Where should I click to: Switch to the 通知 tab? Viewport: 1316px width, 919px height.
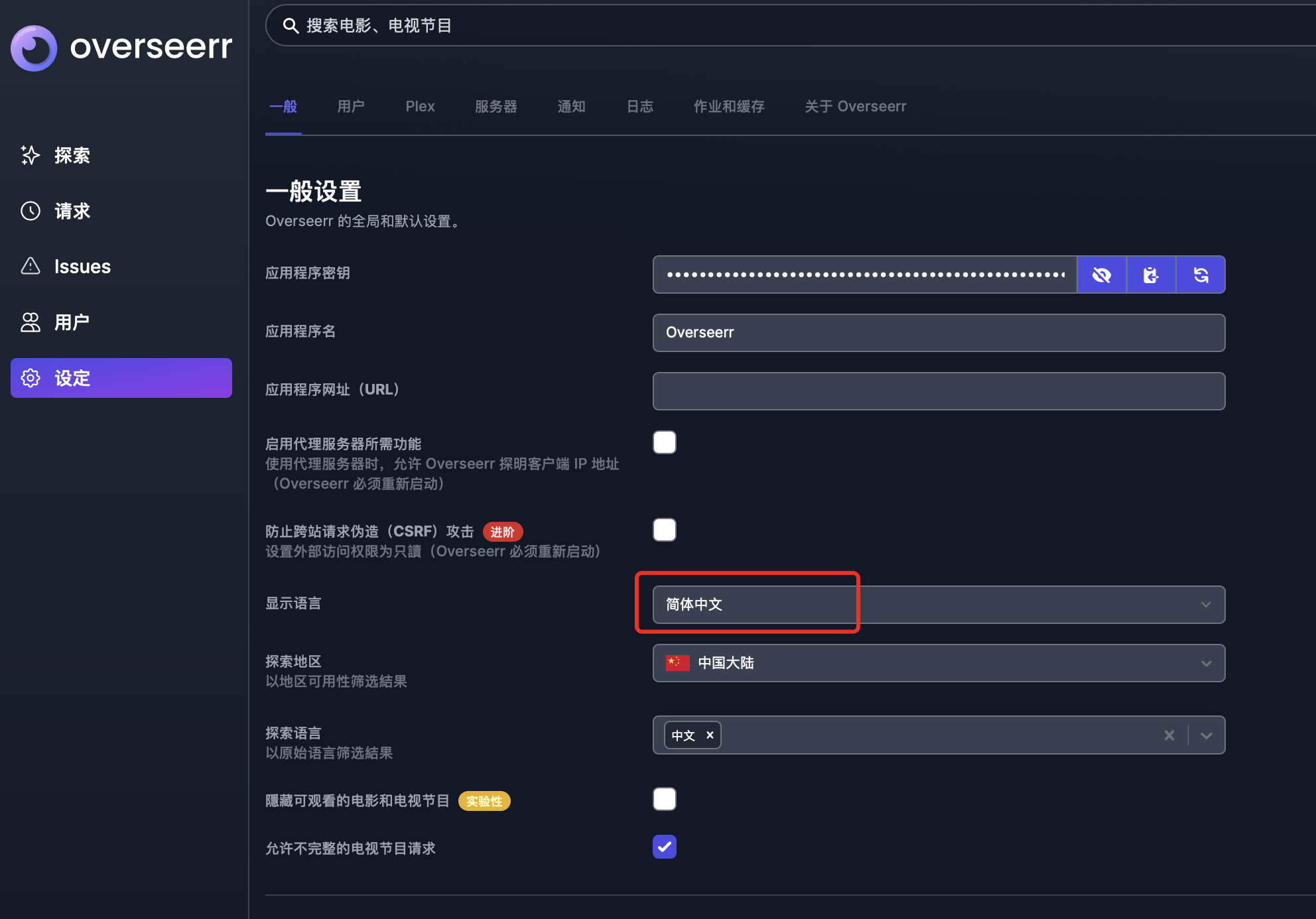coord(571,107)
